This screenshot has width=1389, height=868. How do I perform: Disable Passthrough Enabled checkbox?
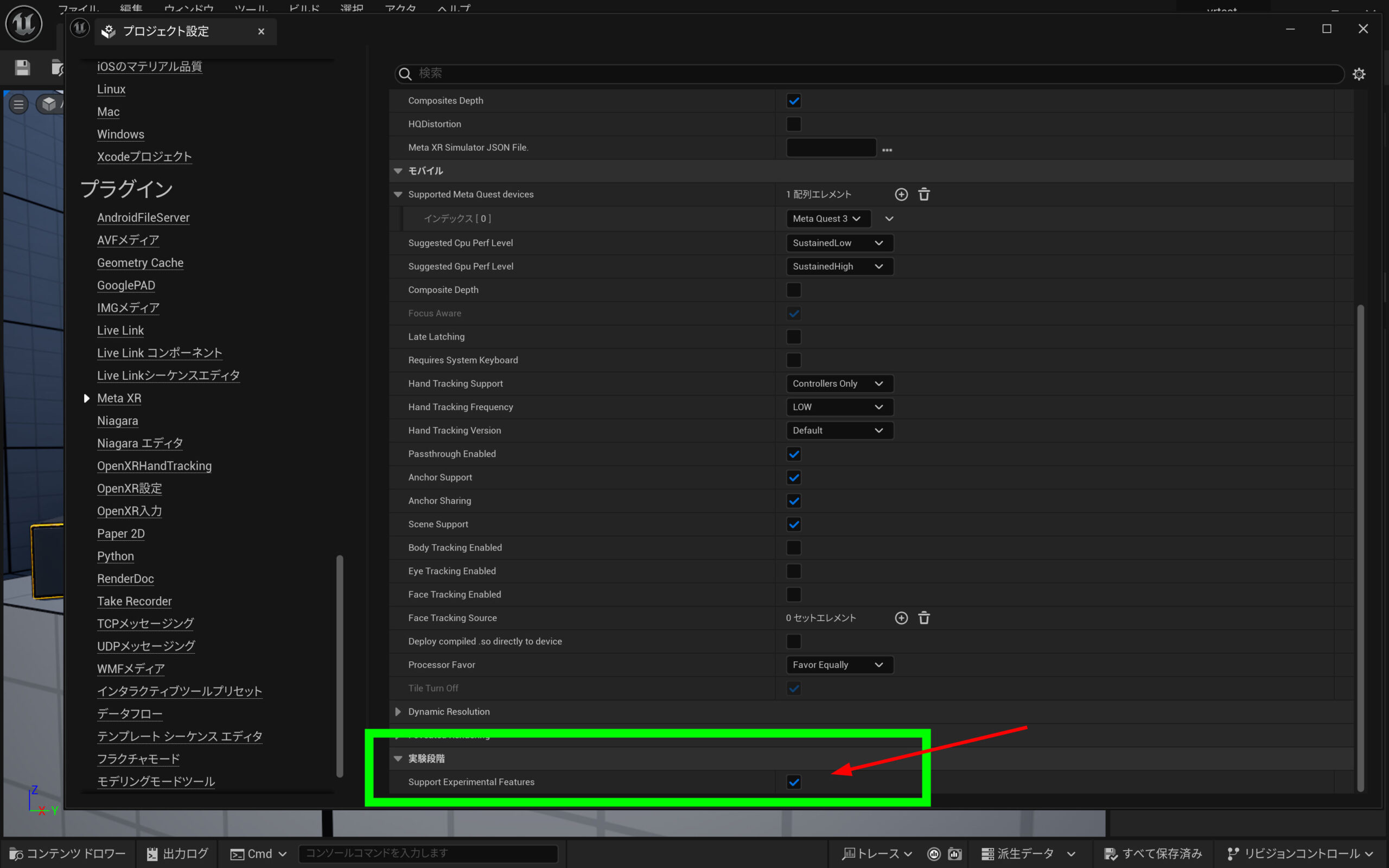point(794,454)
